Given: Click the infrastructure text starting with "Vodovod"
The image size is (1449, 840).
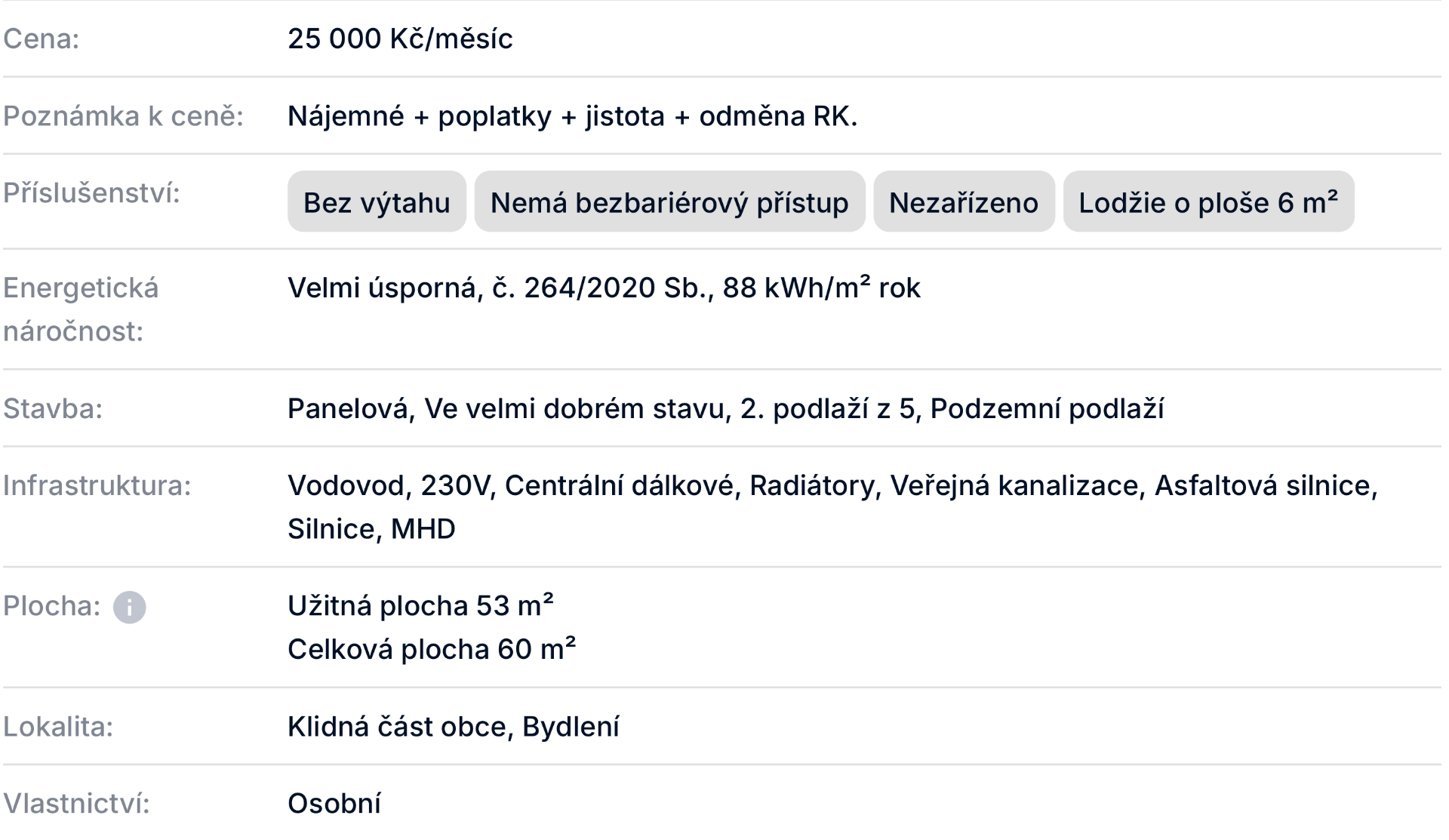Looking at the screenshot, I should (x=832, y=486).
